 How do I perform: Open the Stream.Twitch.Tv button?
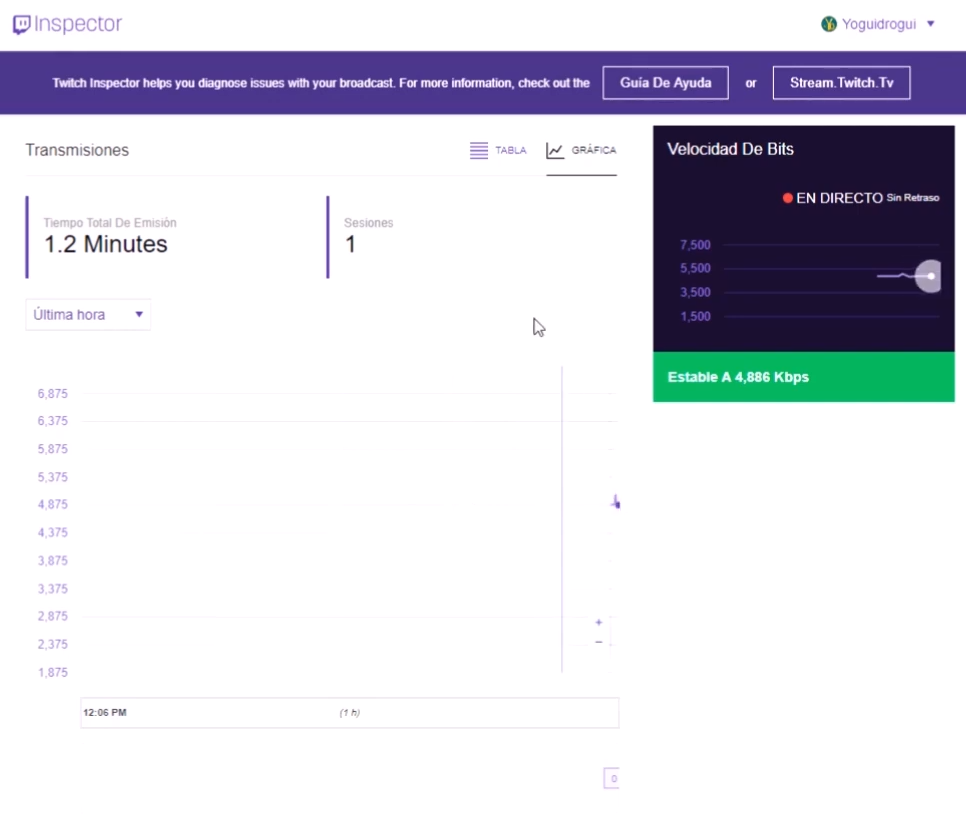coord(842,83)
